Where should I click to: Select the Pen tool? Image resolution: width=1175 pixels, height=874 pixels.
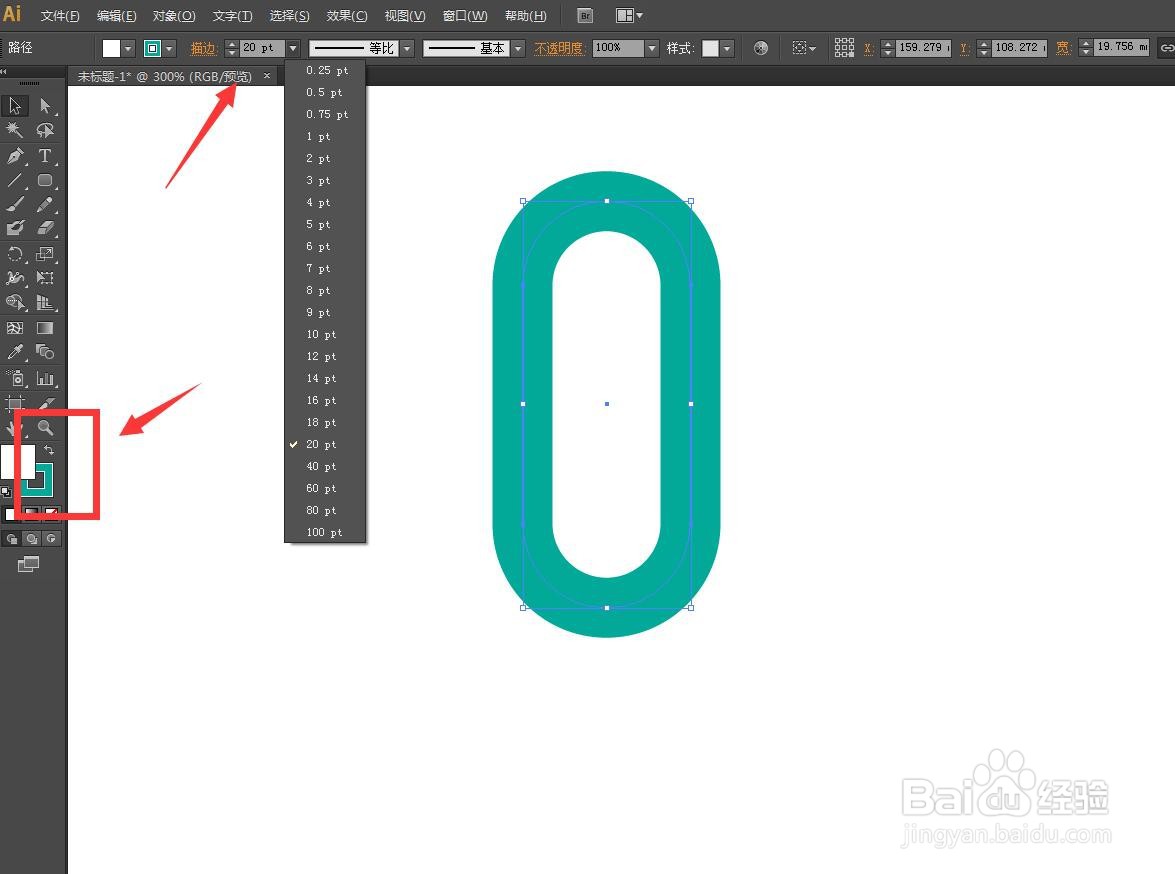pos(16,155)
